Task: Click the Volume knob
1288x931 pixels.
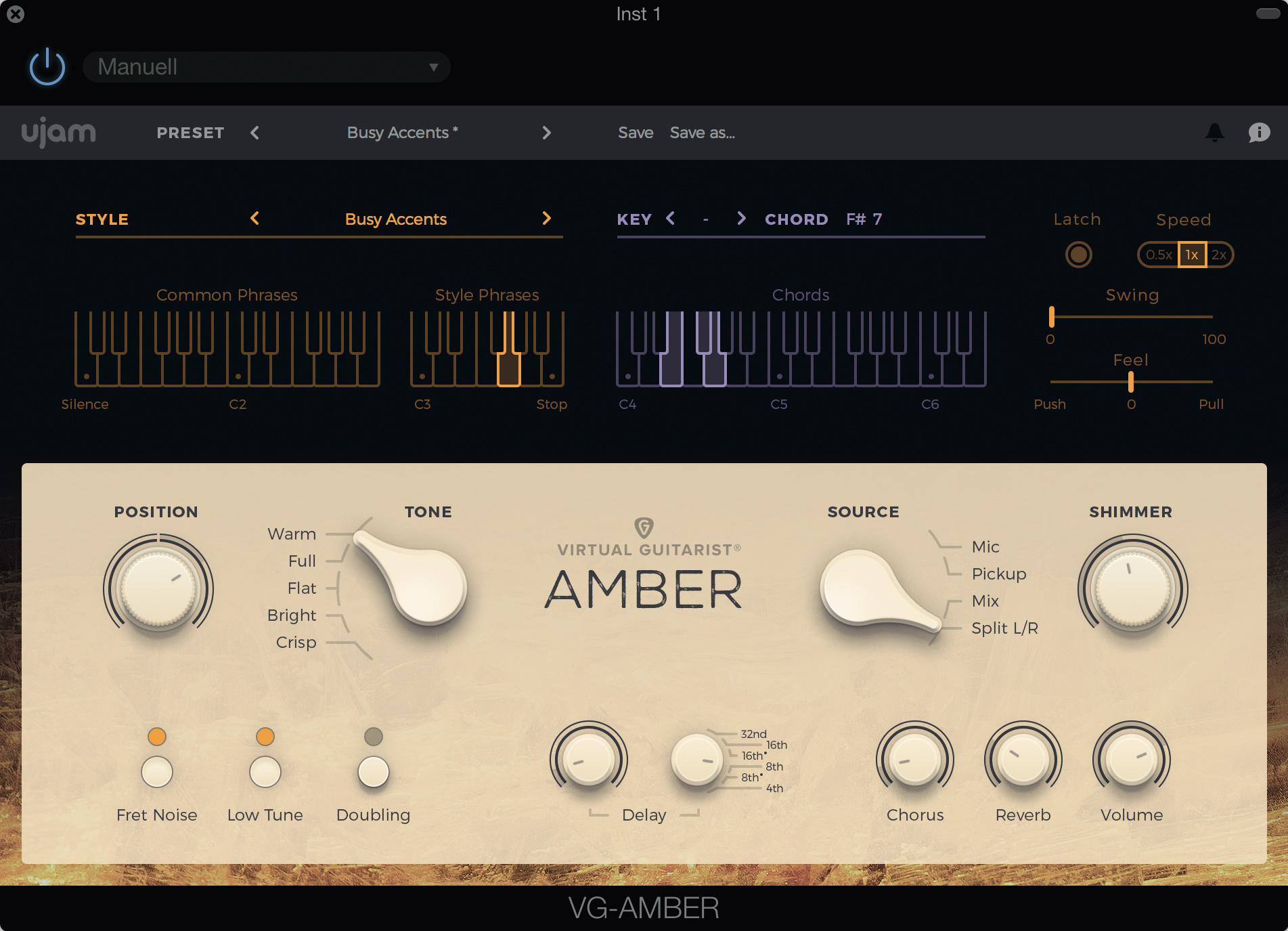Action: pyautogui.click(x=1131, y=759)
